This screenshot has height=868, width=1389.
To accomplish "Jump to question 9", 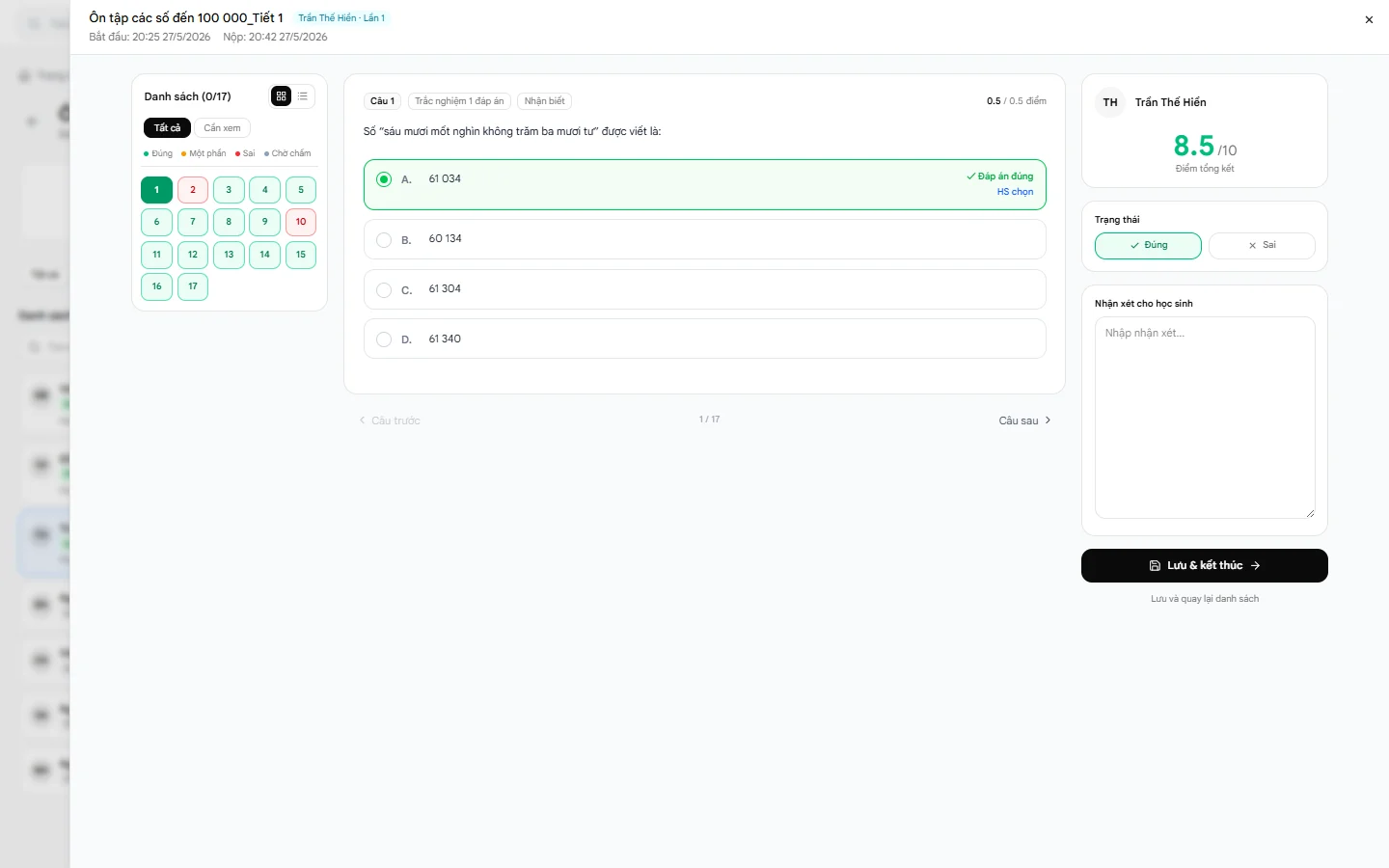I will [x=265, y=222].
